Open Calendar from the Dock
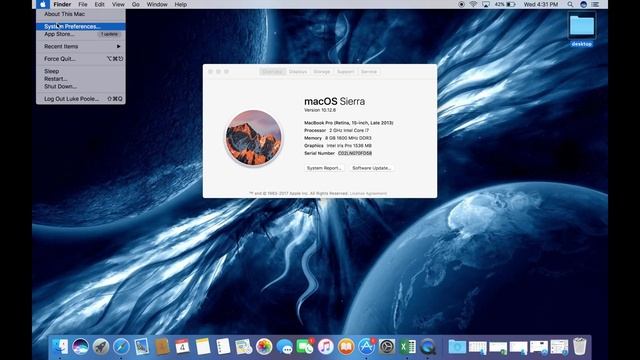The height and width of the screenshot is (360, 640). coord(182,347)
